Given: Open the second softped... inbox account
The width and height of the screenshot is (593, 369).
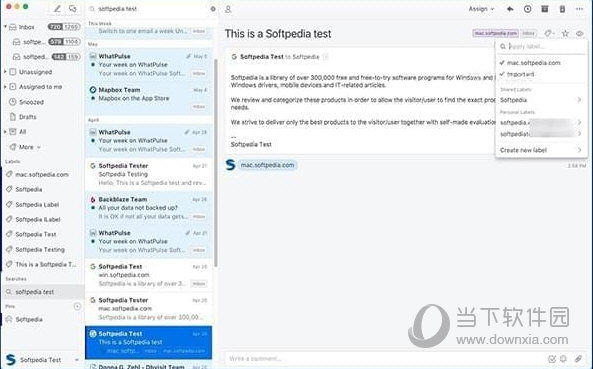Looking at the screenshot, I should [46, 57].
